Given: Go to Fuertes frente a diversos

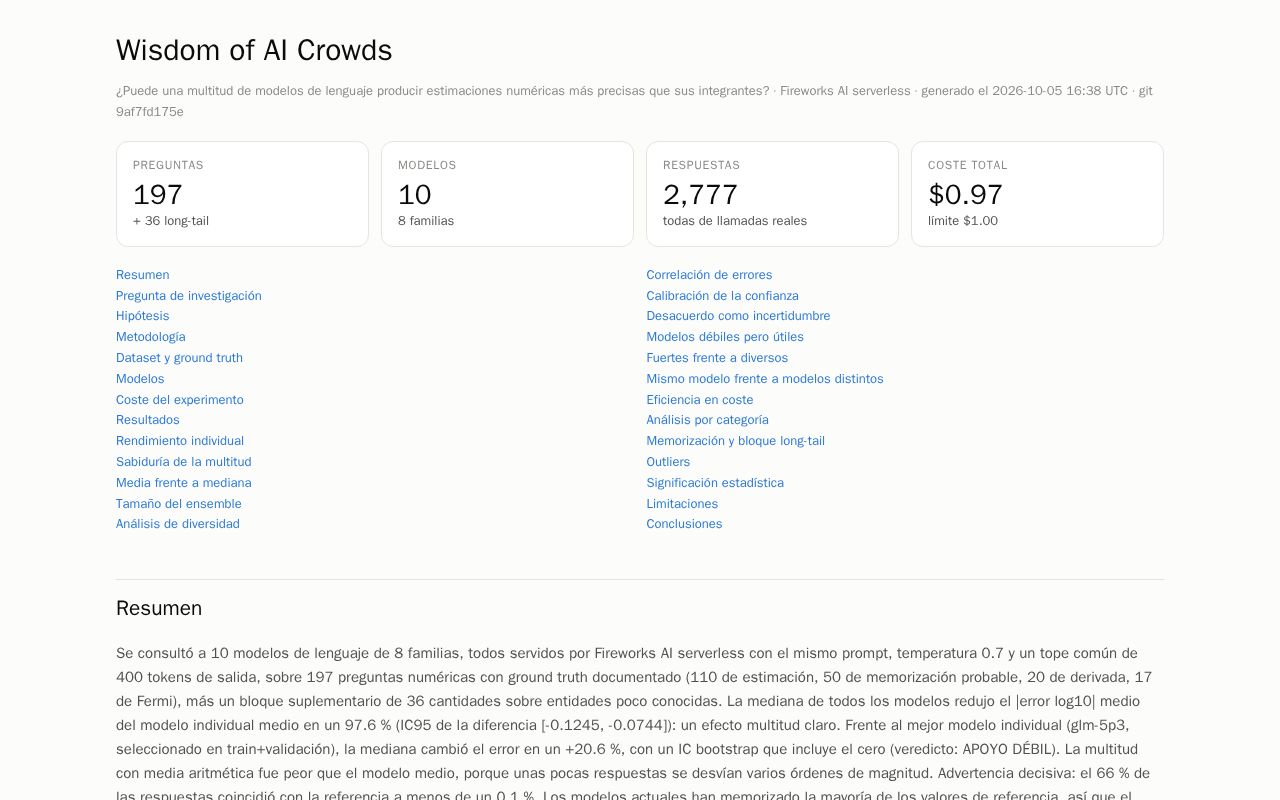Looking at the screenshot, I should tap(717, 358).
